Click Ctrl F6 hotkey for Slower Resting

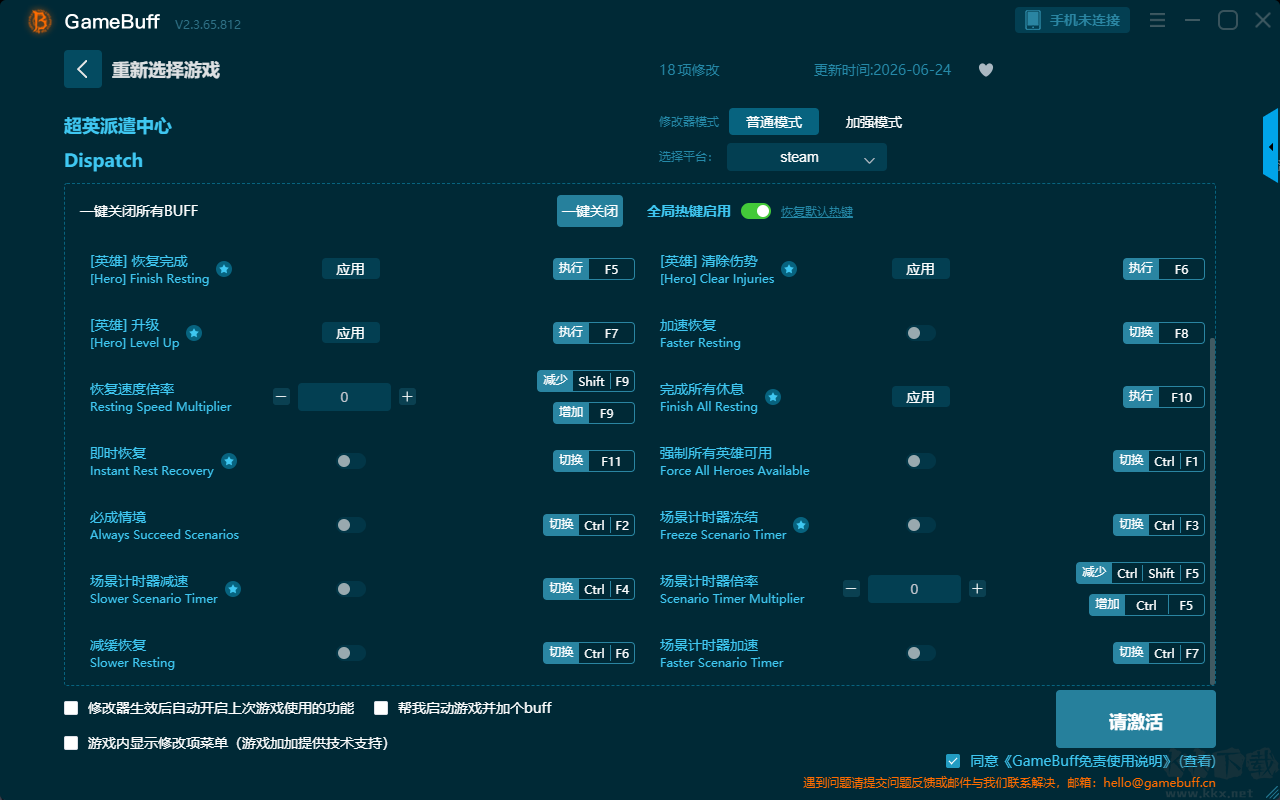pyautogui.click(x=589, y=653)
